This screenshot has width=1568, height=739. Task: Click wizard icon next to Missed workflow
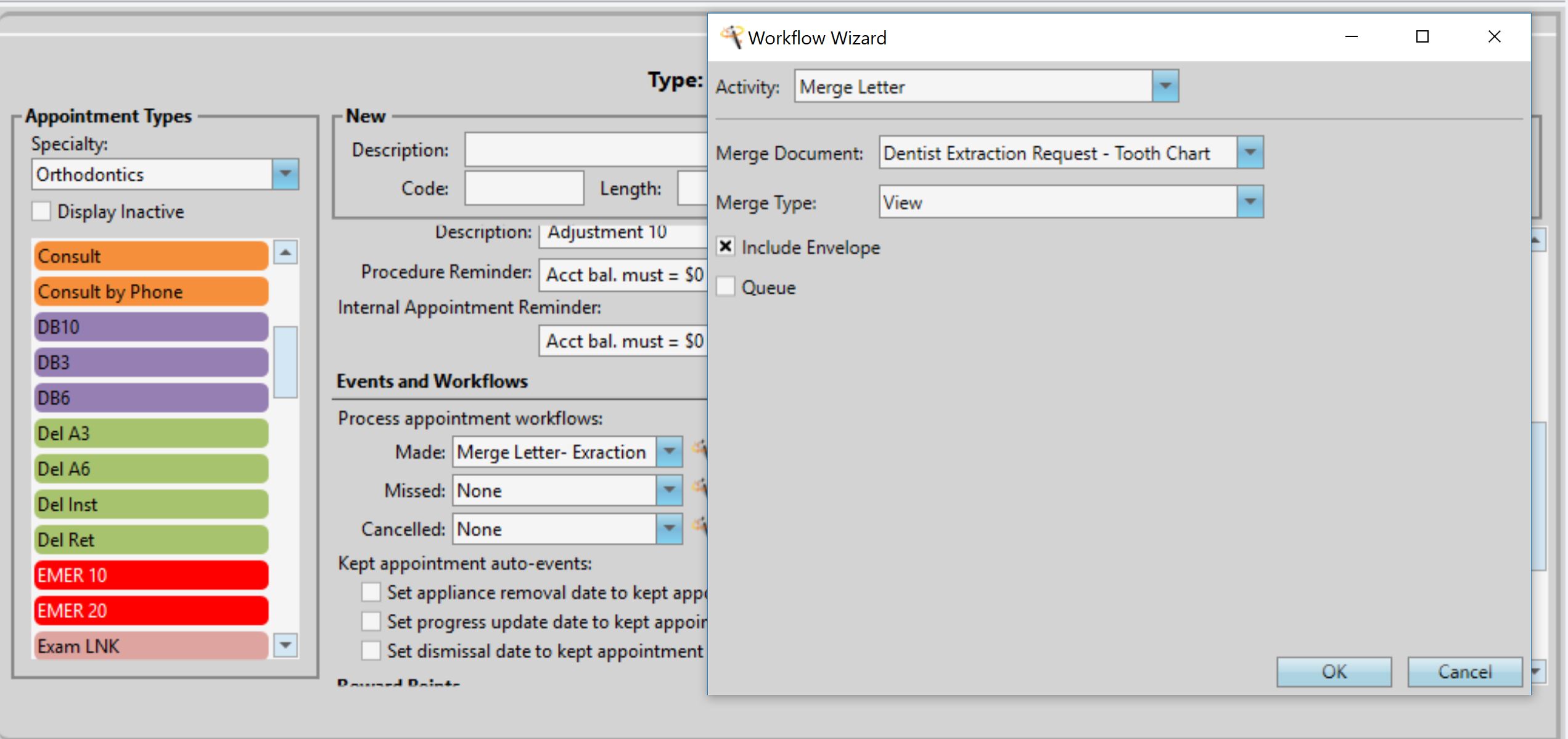[699, 487]
